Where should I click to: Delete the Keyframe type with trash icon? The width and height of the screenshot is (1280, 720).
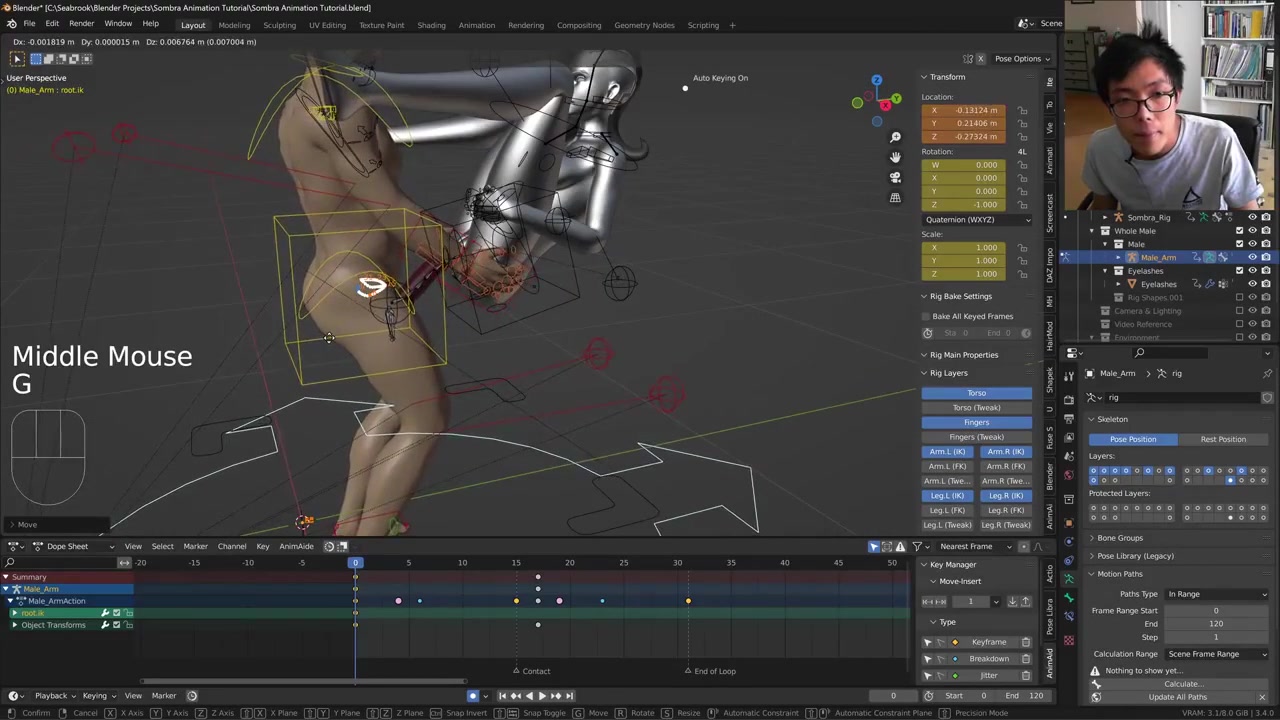tap(1025, 642)
